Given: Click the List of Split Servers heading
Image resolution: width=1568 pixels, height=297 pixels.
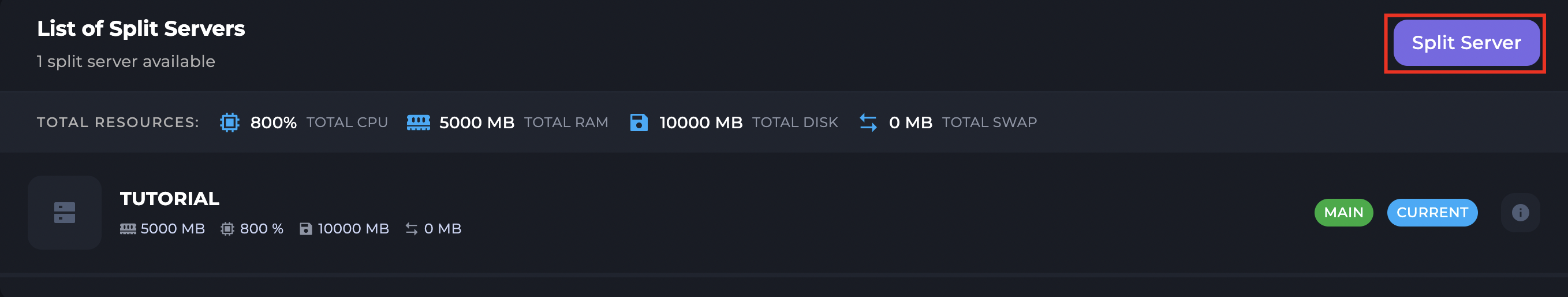Looking at the screenshot, I should (x=141, y=29).
